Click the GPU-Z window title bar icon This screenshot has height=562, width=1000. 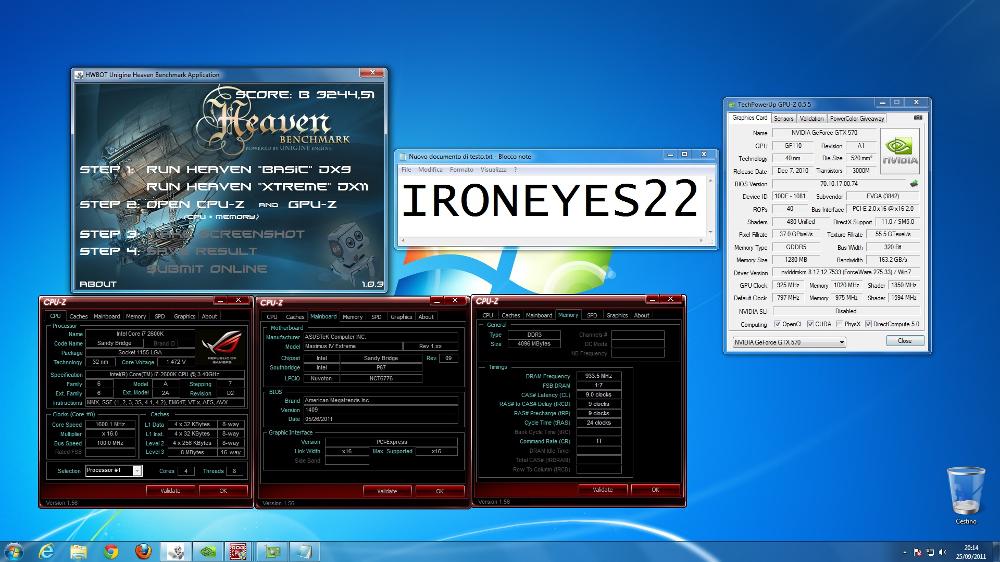(x=732, y=103)
